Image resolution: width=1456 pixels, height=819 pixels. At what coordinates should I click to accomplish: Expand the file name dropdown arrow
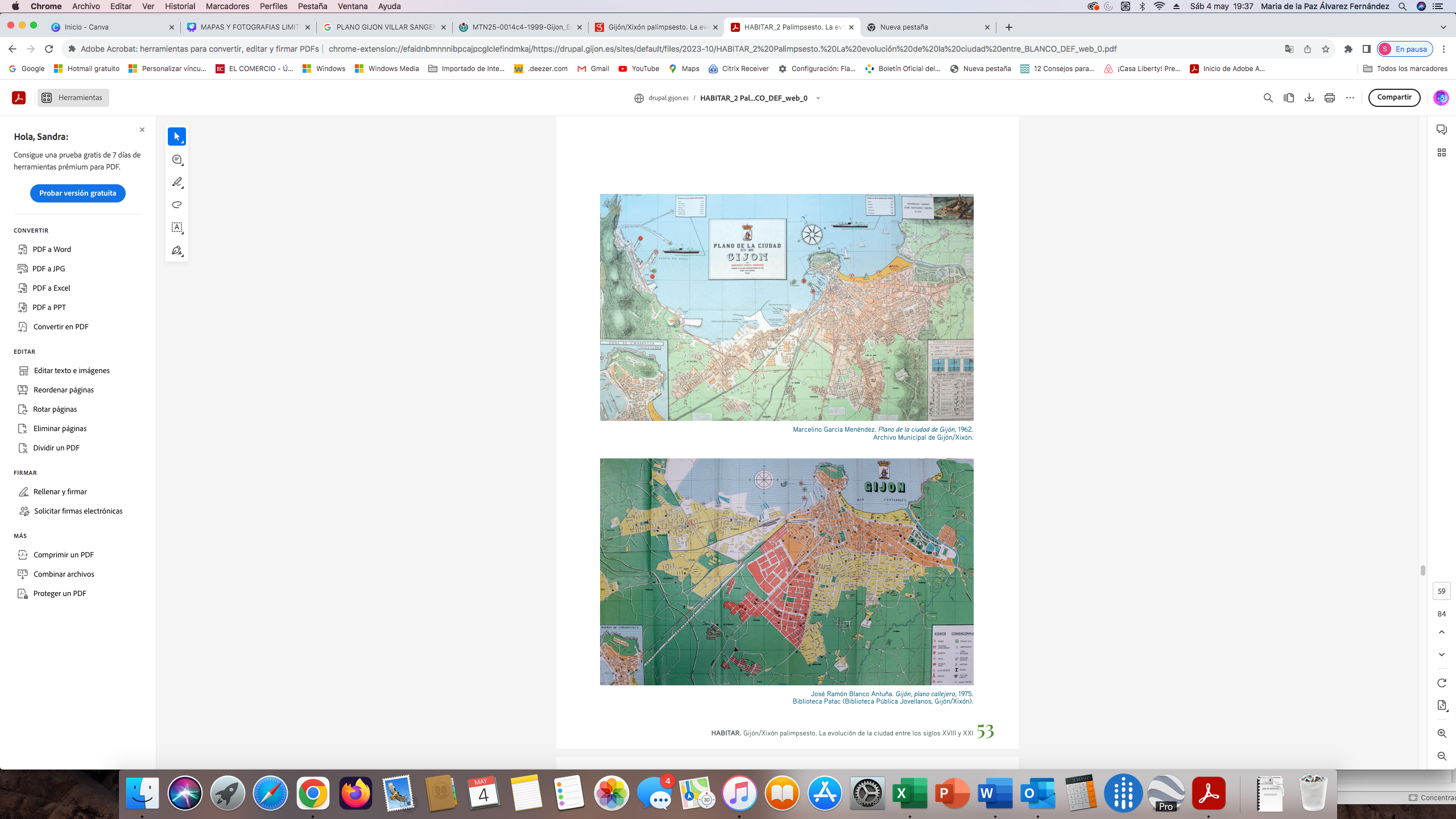coord(818,98)
